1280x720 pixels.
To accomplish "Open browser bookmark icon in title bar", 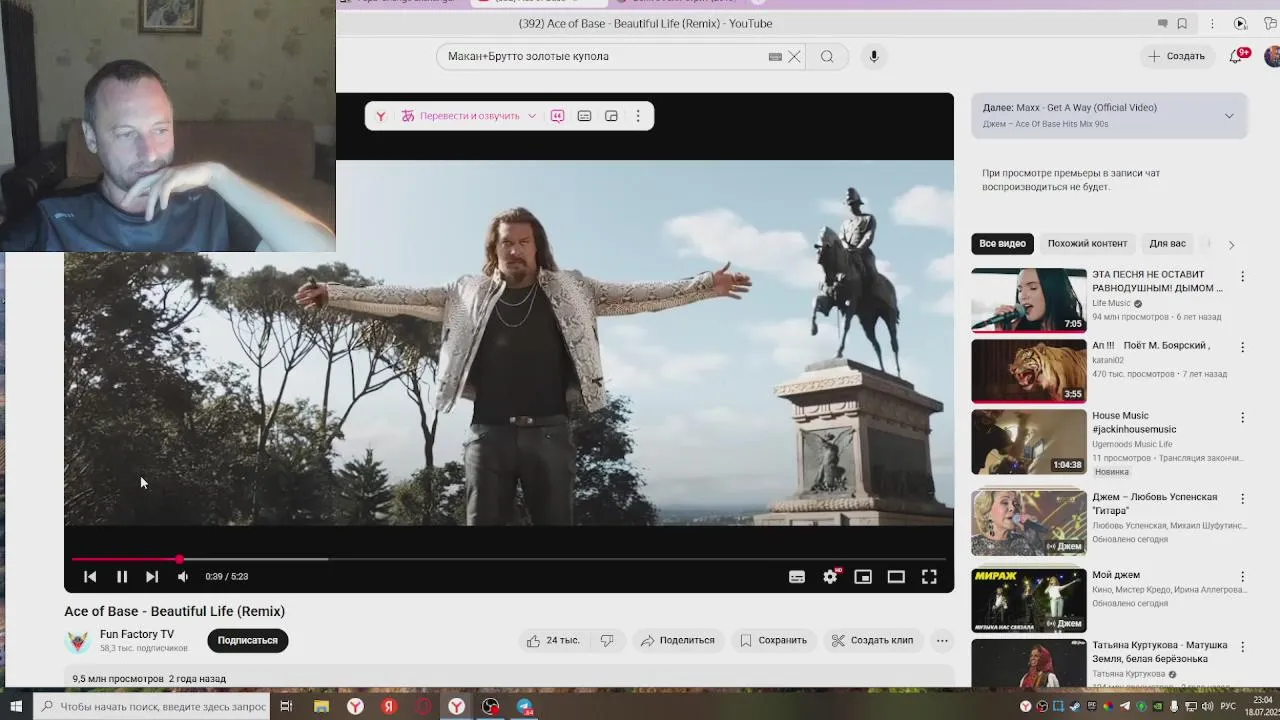I will tap(1182, 24).
